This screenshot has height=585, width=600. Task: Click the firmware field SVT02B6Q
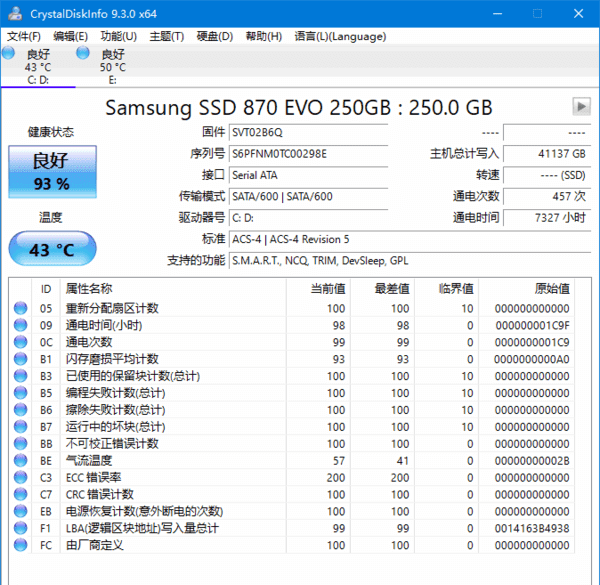point(308,132)
